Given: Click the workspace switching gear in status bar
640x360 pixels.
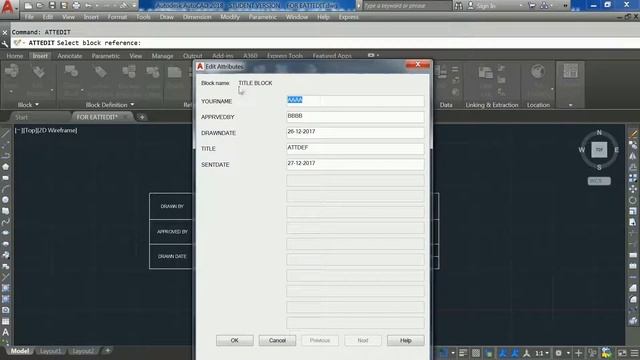Looking at the screenshot, I should coord(558,353).
